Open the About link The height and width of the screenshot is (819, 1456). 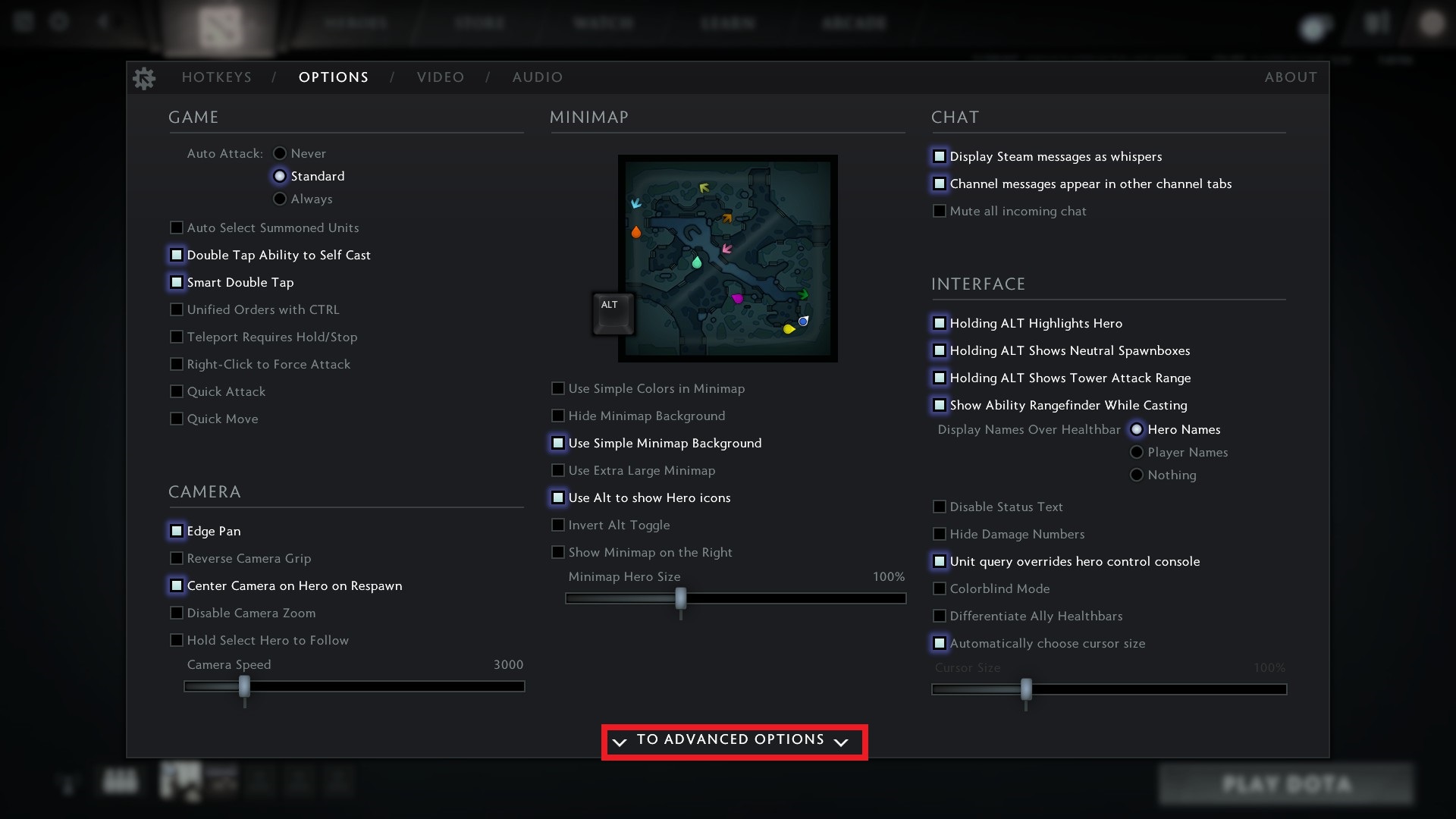[1290, 77]
